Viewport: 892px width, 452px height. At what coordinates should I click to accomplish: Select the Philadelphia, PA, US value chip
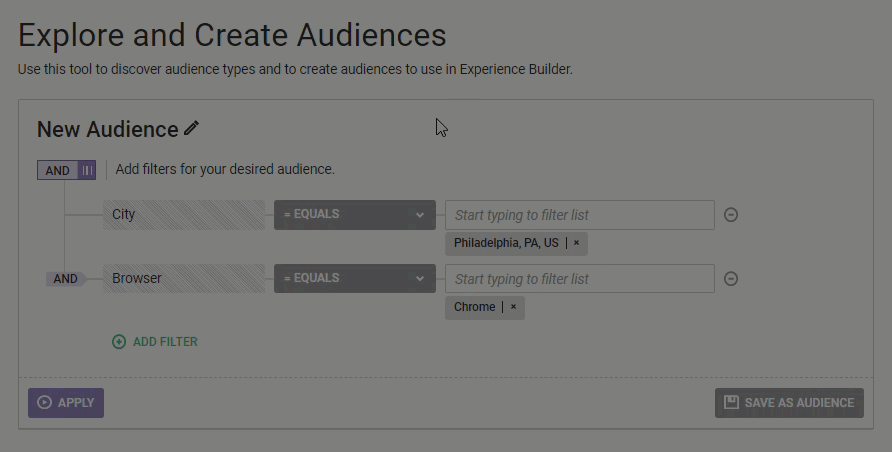click(x=506, y=243)
